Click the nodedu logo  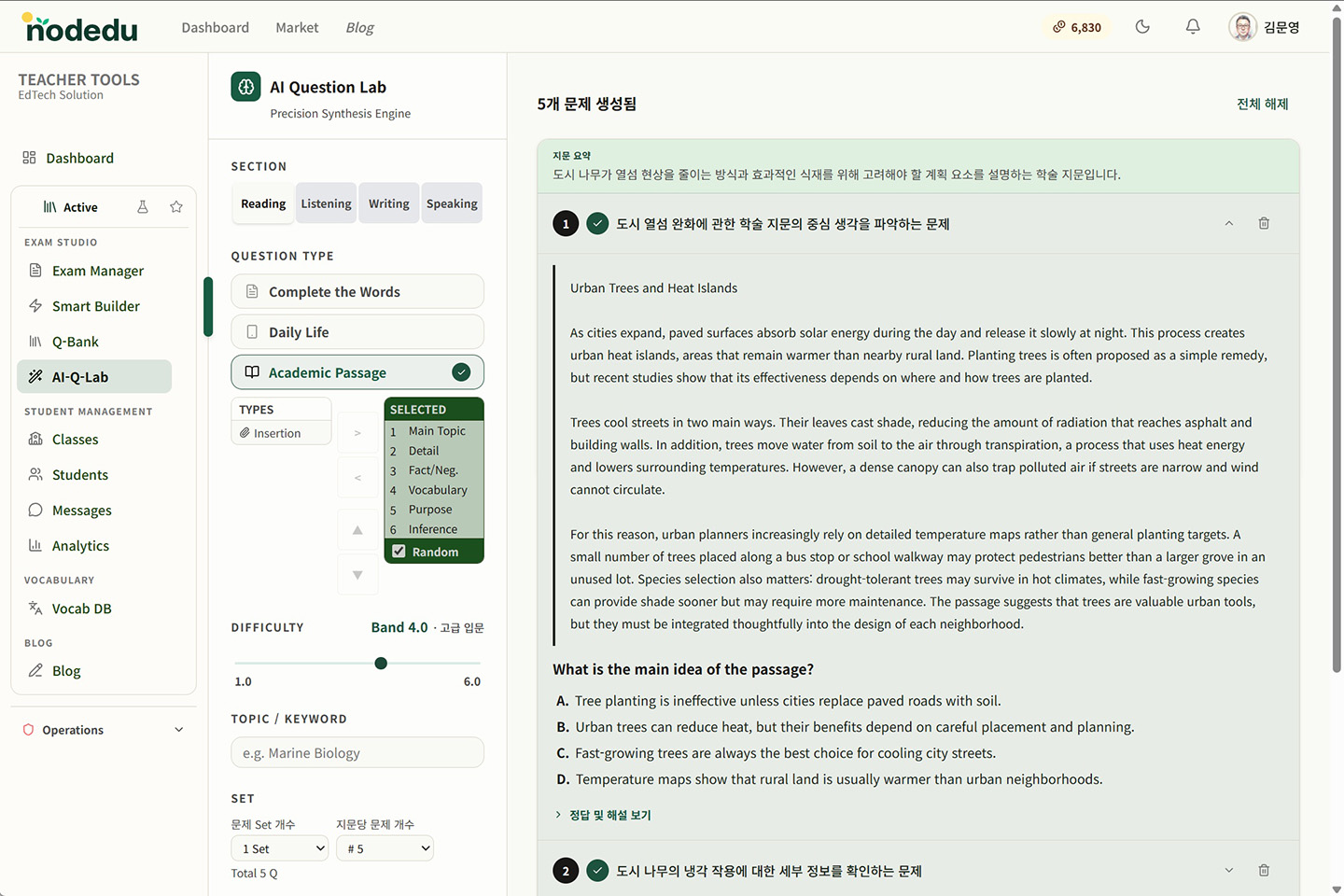click(x=80, y=28)
